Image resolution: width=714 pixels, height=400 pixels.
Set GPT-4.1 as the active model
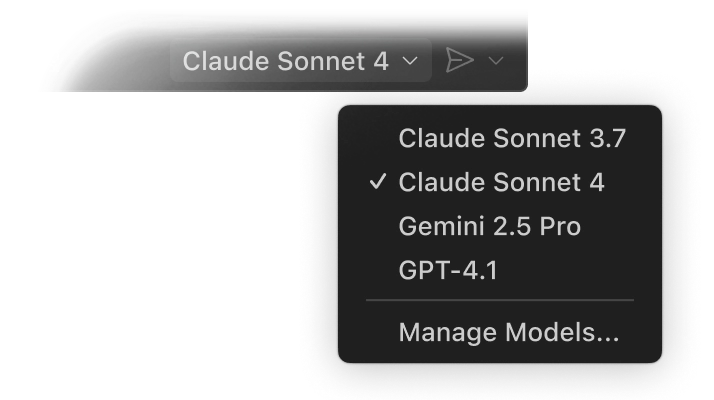446,270
